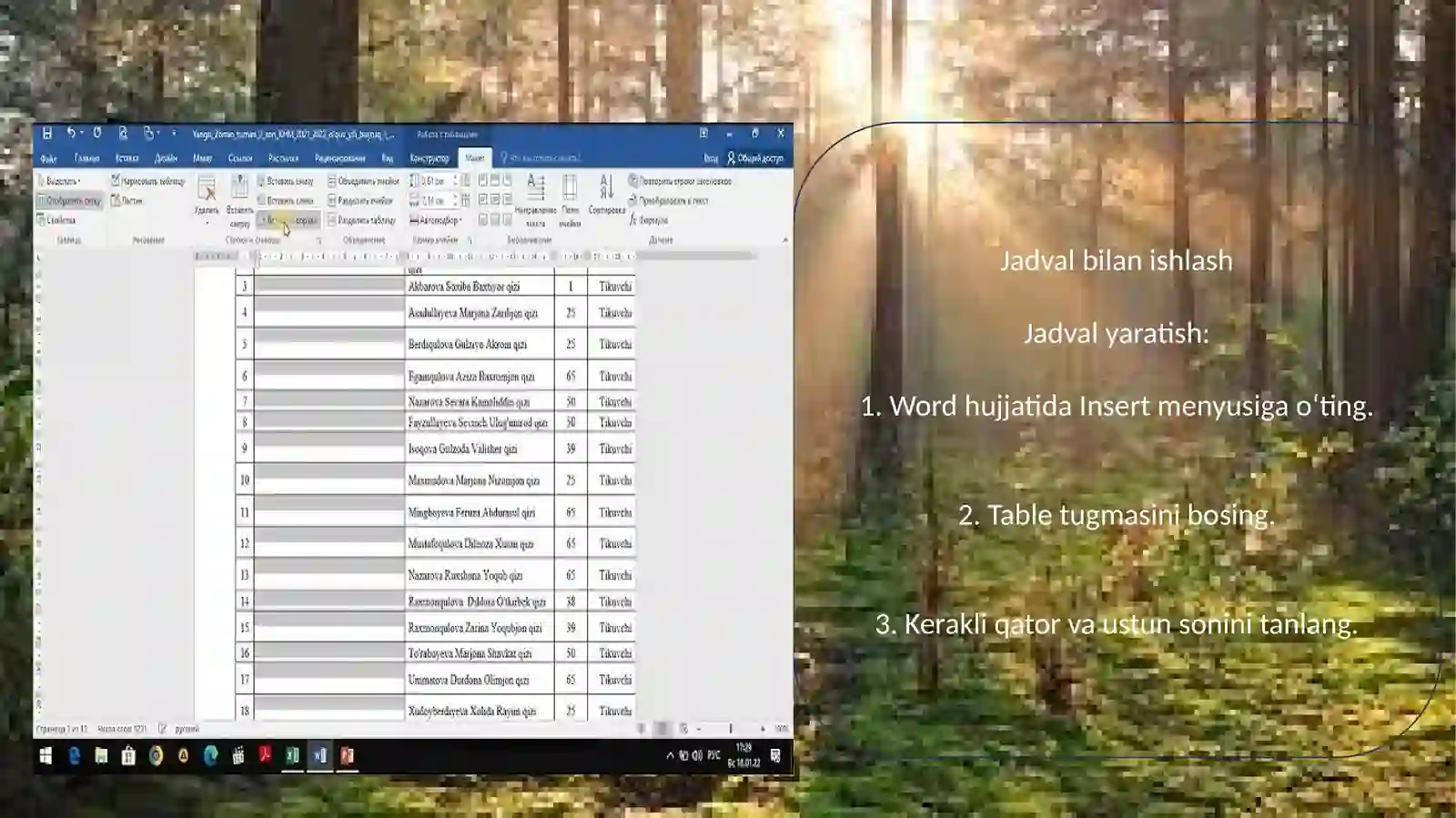The image size is (1456, 818).
Task: Click the Формула (Formula) fx icon
Action: [648, 220]
